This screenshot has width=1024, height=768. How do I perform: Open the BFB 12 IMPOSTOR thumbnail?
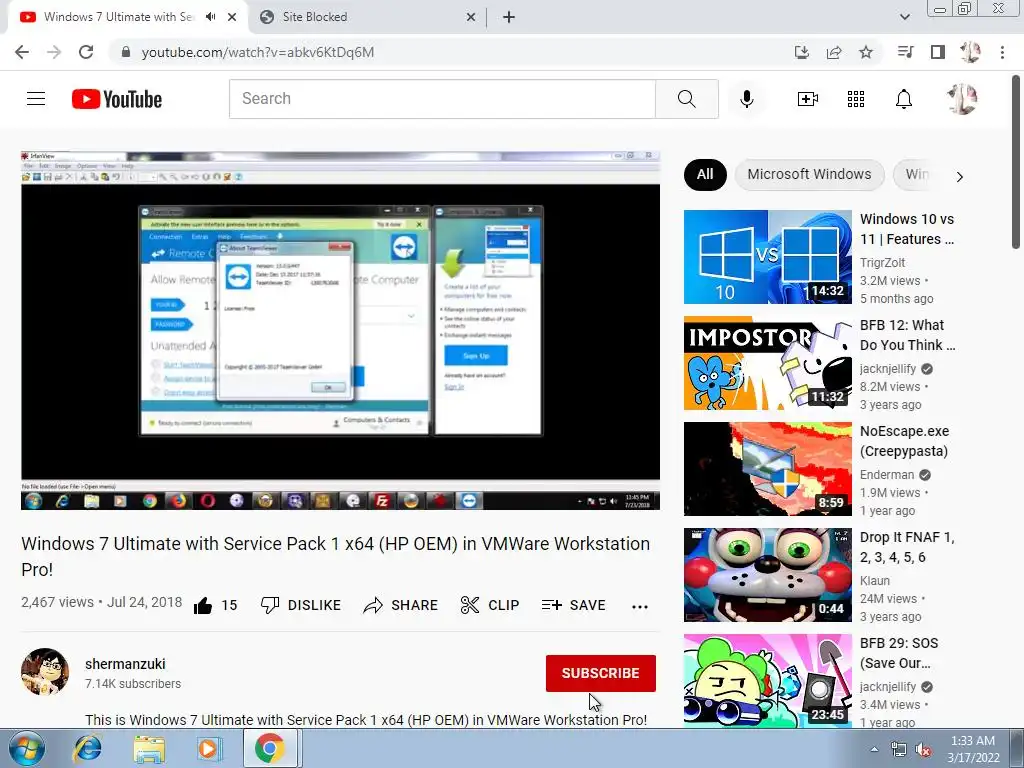767,363
